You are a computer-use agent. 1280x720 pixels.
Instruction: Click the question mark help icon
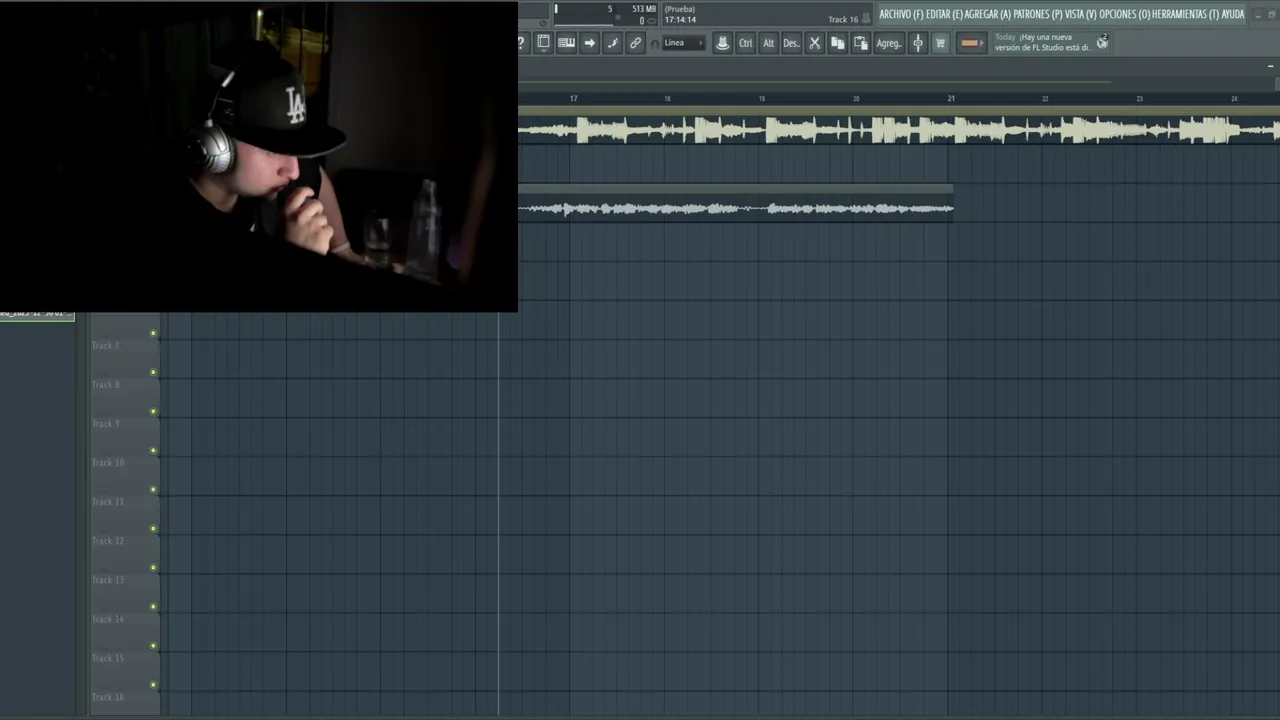click(521, 43)
